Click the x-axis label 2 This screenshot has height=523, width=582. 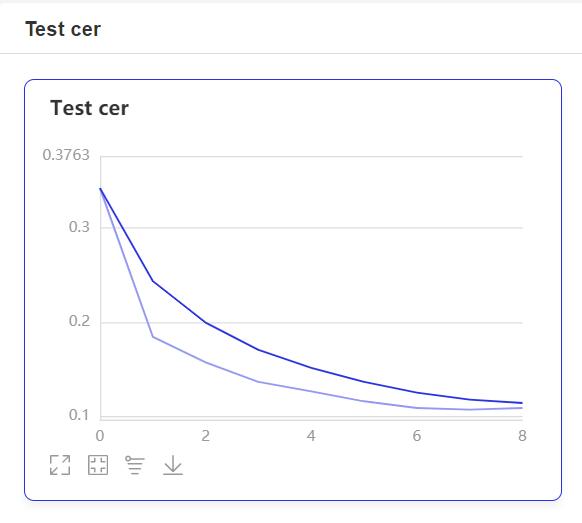[x=206, y=436]
